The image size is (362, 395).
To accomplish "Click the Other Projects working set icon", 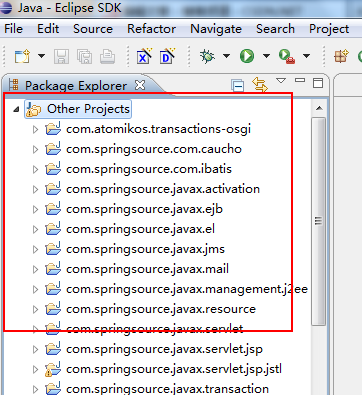I will 33,109.
